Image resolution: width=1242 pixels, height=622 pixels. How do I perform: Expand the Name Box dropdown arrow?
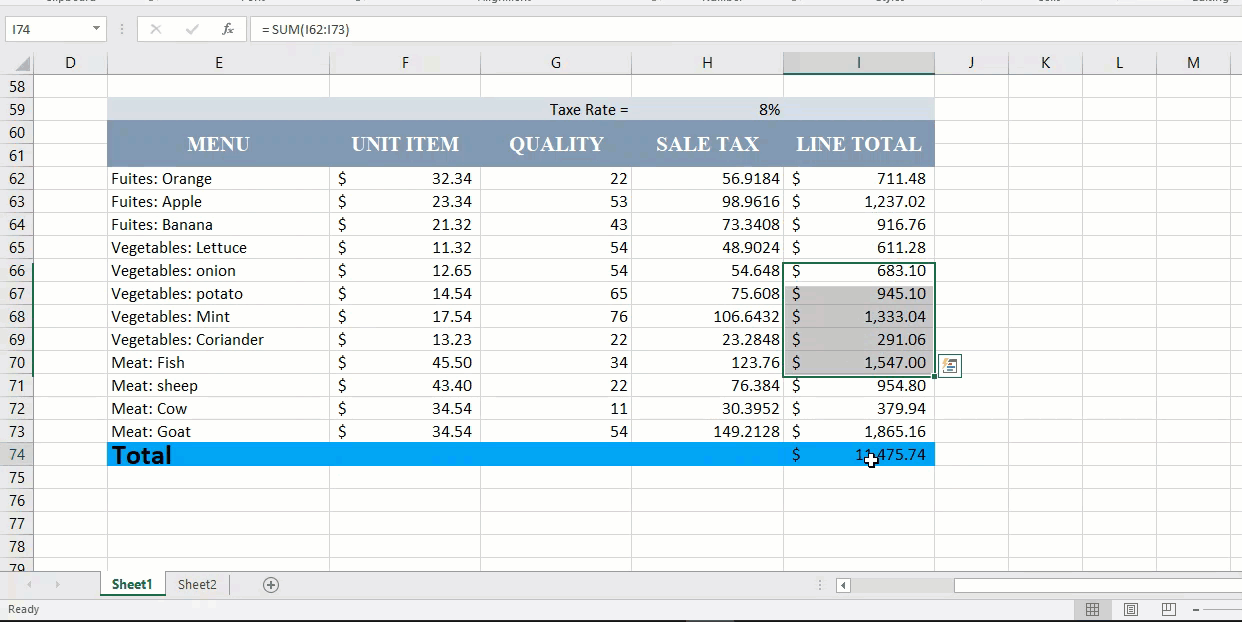[97, 29]
